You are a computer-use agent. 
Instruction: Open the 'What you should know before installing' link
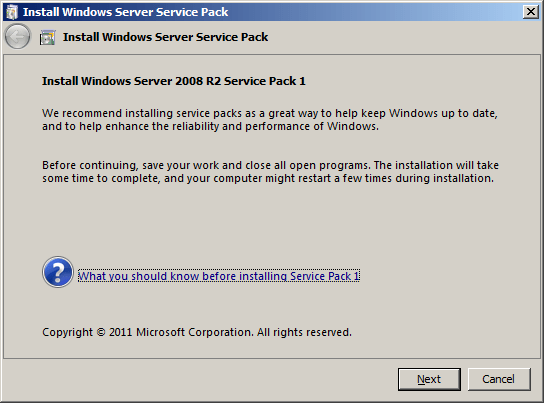[219, 276]
